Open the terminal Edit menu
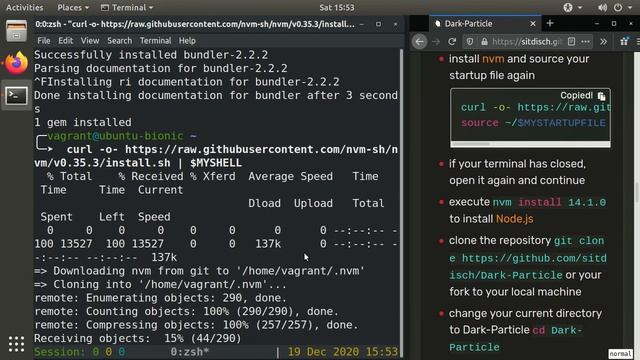 tap(65, 40)
